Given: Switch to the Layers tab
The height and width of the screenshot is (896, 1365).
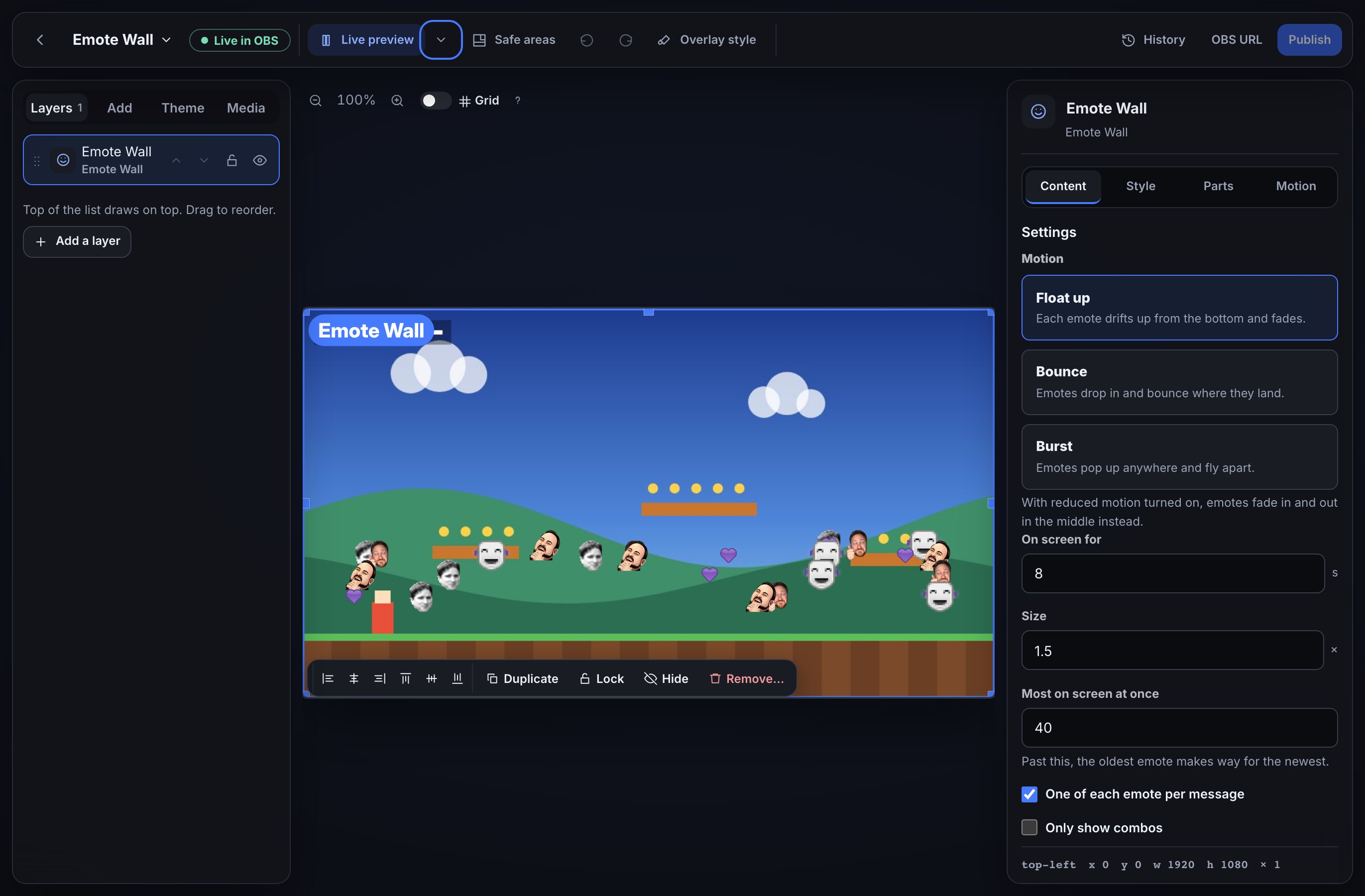Looking at the screenshot, I should 56,108.
